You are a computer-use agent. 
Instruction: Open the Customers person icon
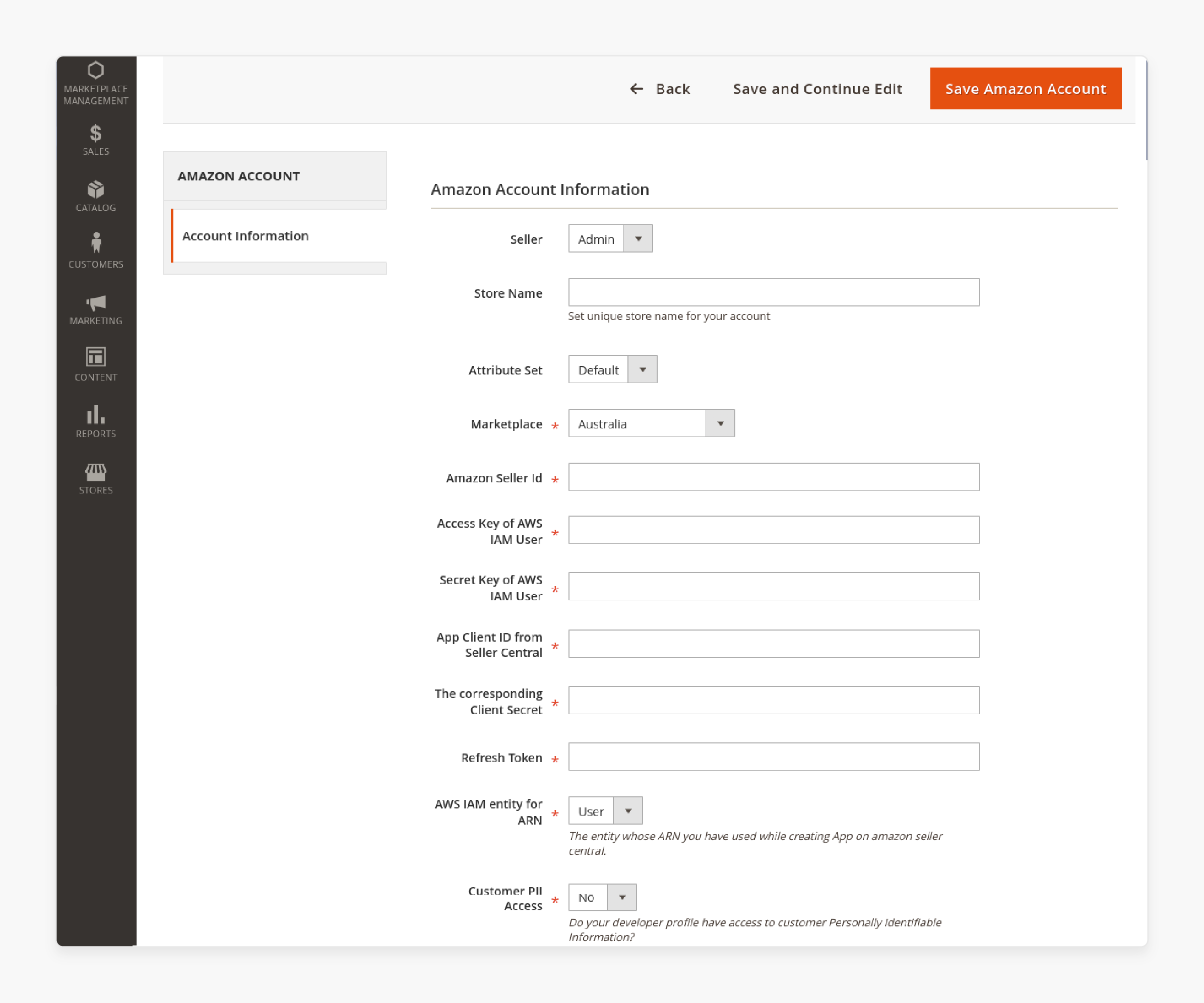coord(96,242)
